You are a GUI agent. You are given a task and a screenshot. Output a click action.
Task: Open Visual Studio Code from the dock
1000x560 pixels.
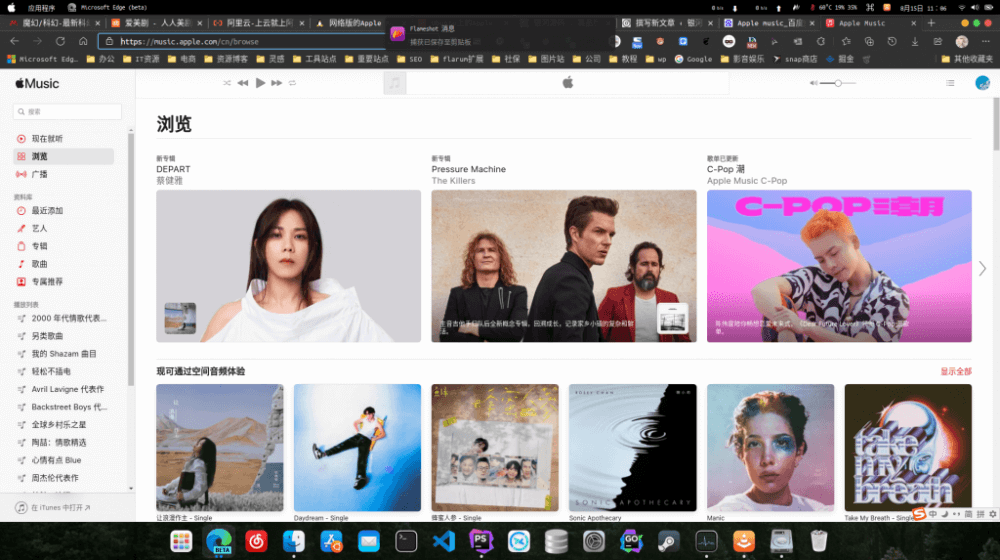click(x=443, y=542)
